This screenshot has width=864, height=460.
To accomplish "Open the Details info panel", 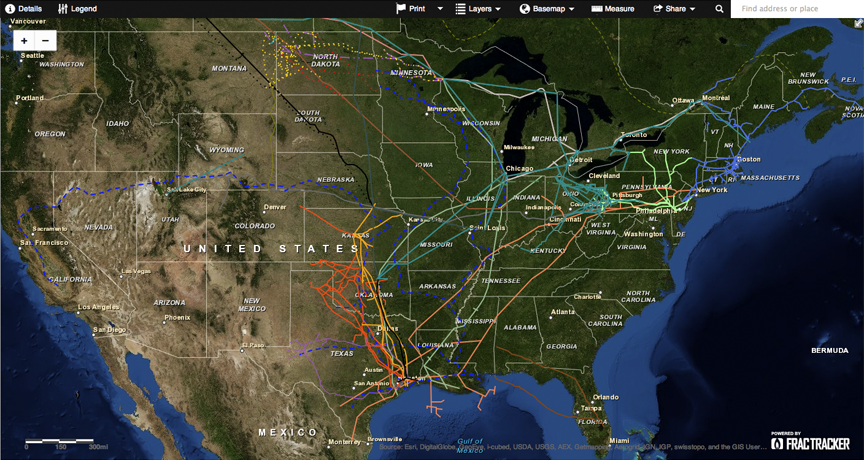I will coord(23,9).
